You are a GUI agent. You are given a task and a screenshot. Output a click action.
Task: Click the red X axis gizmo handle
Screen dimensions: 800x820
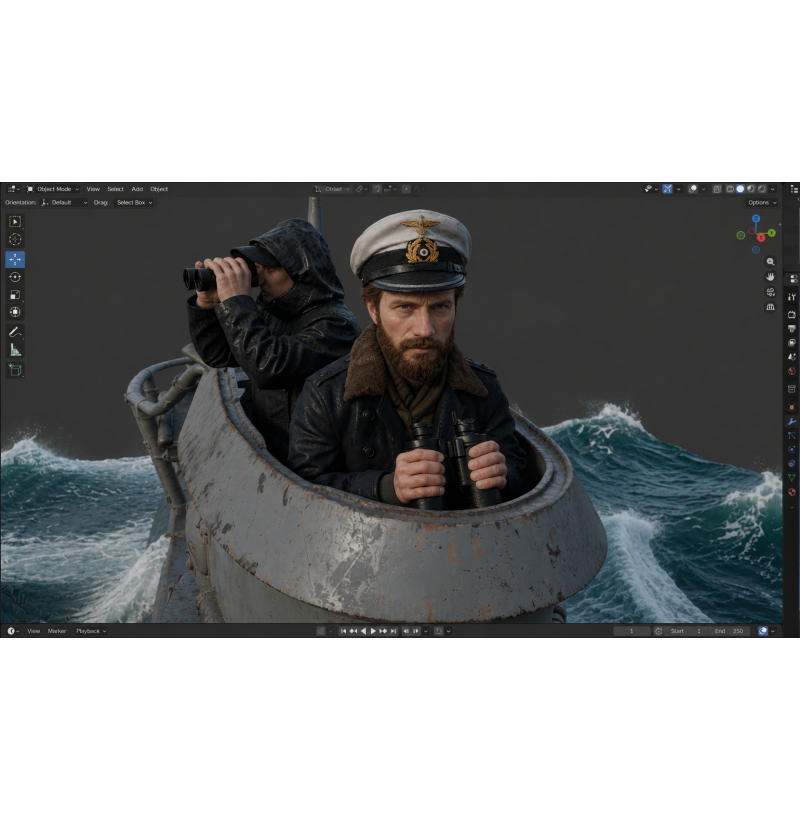(x=761, y=237)
